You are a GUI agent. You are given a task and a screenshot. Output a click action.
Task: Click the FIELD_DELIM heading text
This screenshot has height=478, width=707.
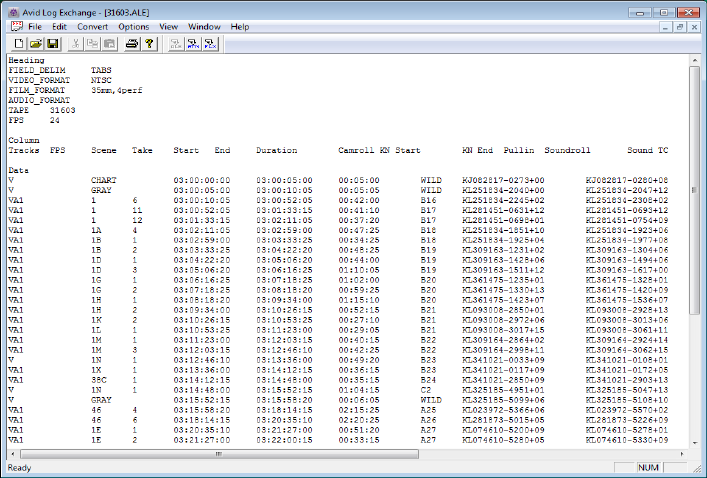pyautogui.click(x=37, y=70)
